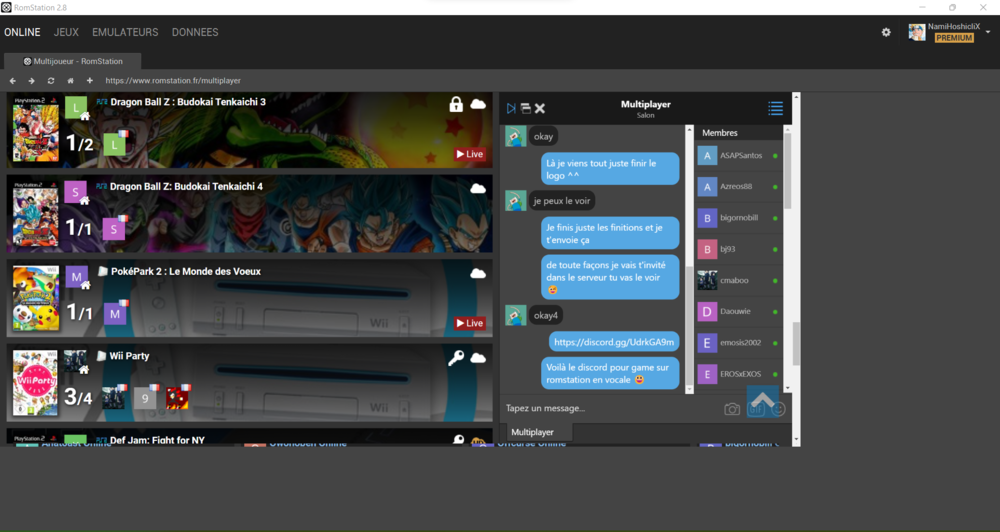Open the settings gear
This screenshot has height=532, width=1000.
[886, 33]
